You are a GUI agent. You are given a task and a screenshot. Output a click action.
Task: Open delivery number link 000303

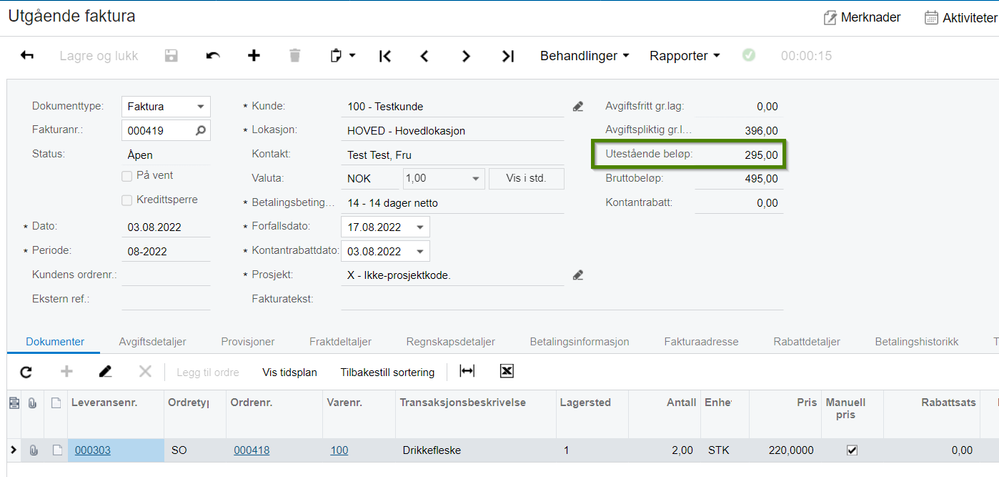tap(92, 450)
